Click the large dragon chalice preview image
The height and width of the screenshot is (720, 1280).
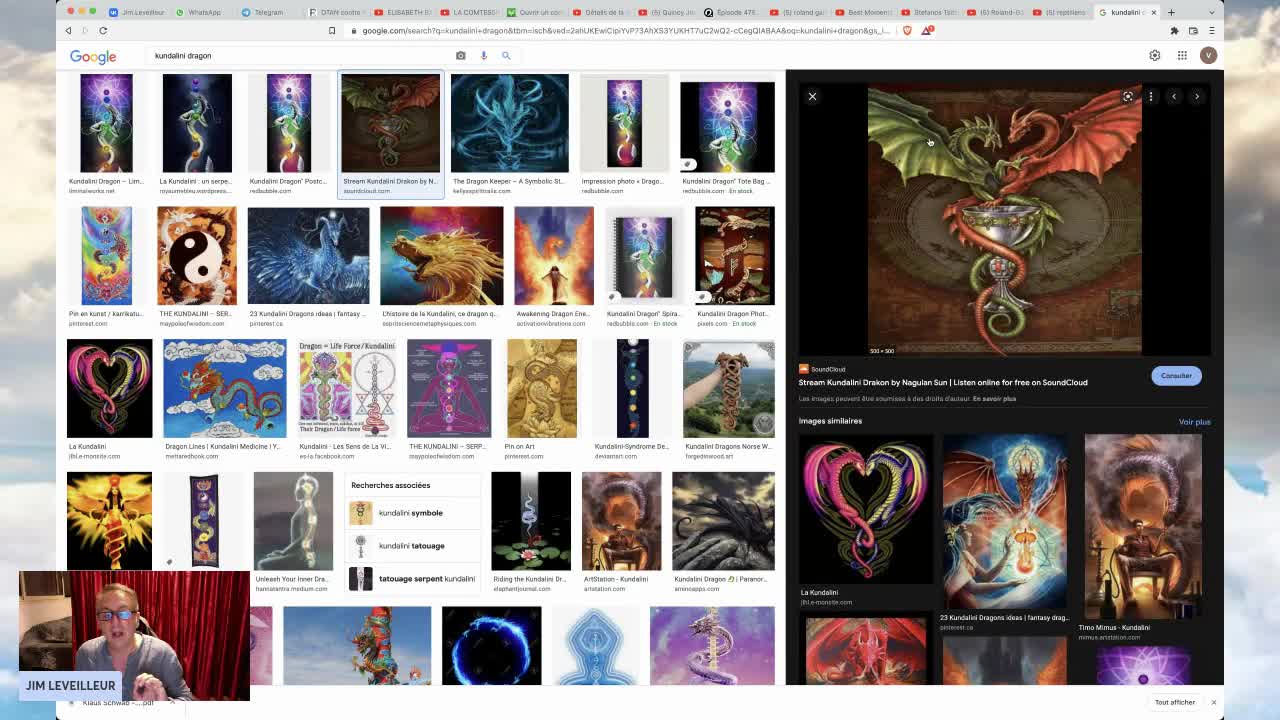pyautogui.click(x=1004, y=221)
